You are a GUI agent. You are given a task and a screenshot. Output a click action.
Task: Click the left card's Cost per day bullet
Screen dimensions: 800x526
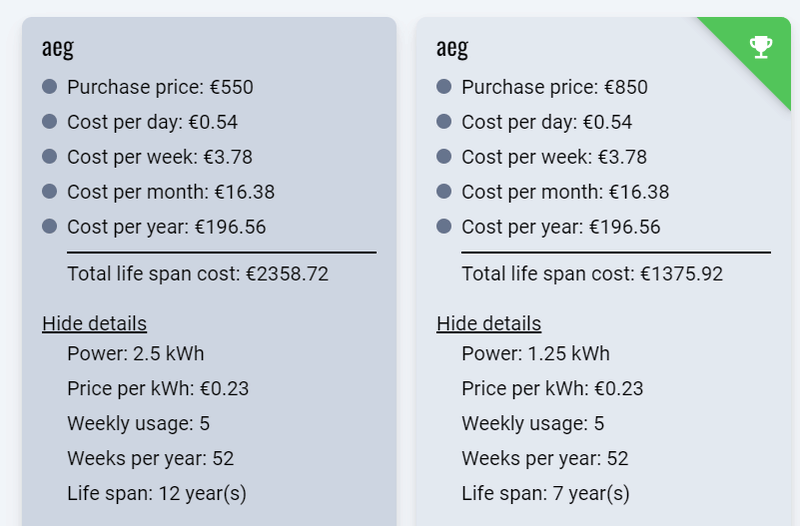(49, 122)
